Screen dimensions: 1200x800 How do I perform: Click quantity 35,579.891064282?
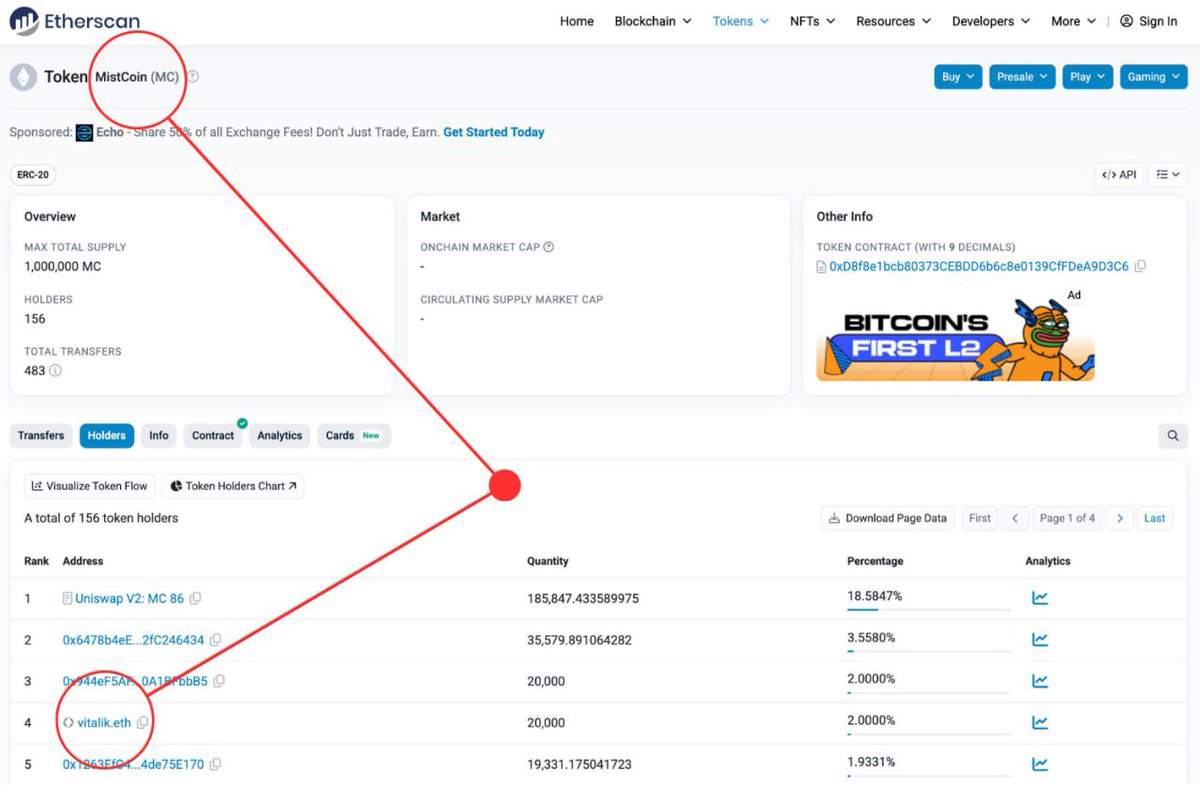tap(579, 640)
